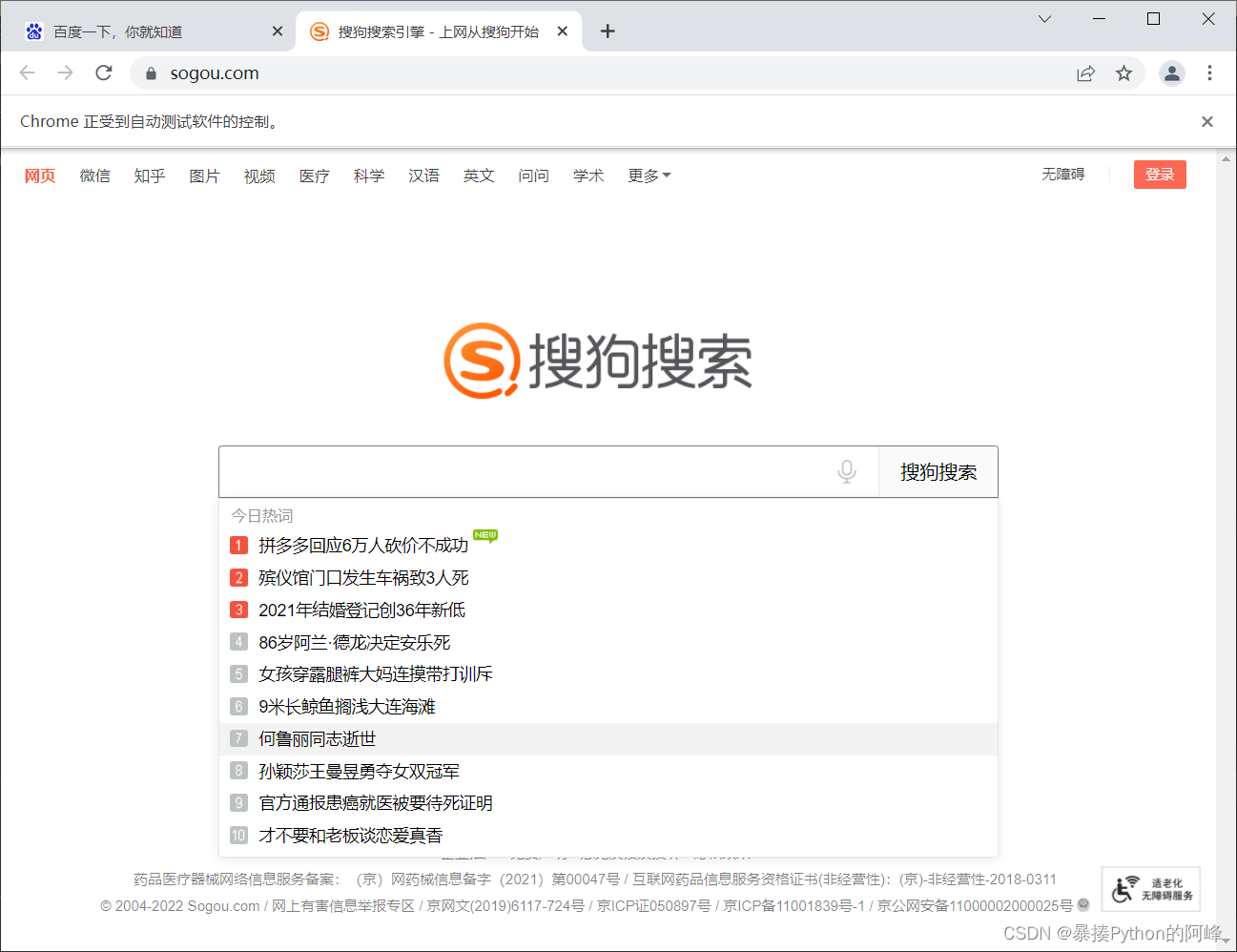The image size is (1237, 952).
Task: Open new tab with plus button
Action: point(608,31)
